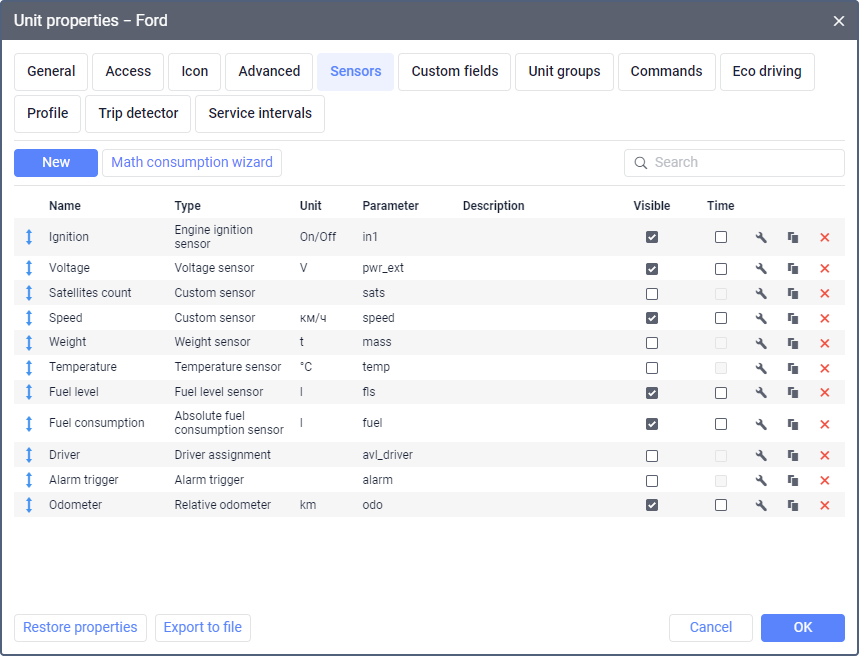
Task: Switch to the Eco driving tab
Action: [767, 72]
